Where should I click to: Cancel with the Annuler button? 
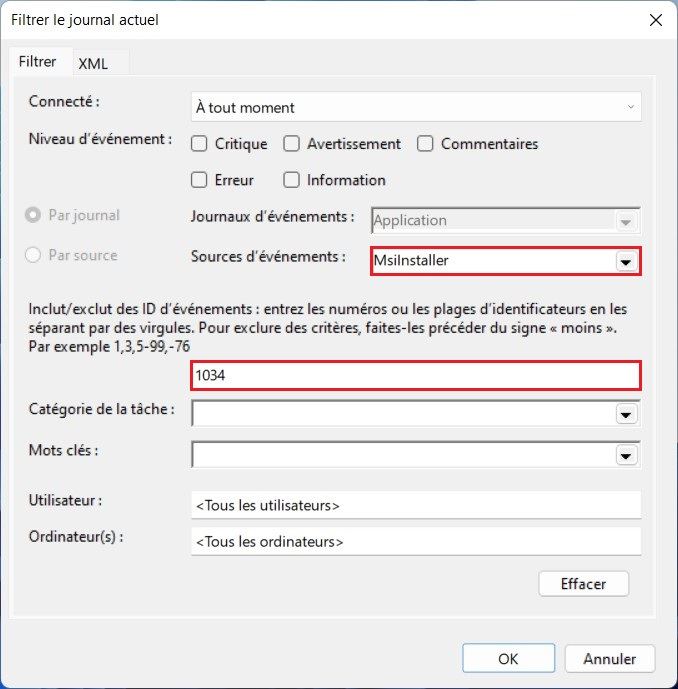[609, 658]
